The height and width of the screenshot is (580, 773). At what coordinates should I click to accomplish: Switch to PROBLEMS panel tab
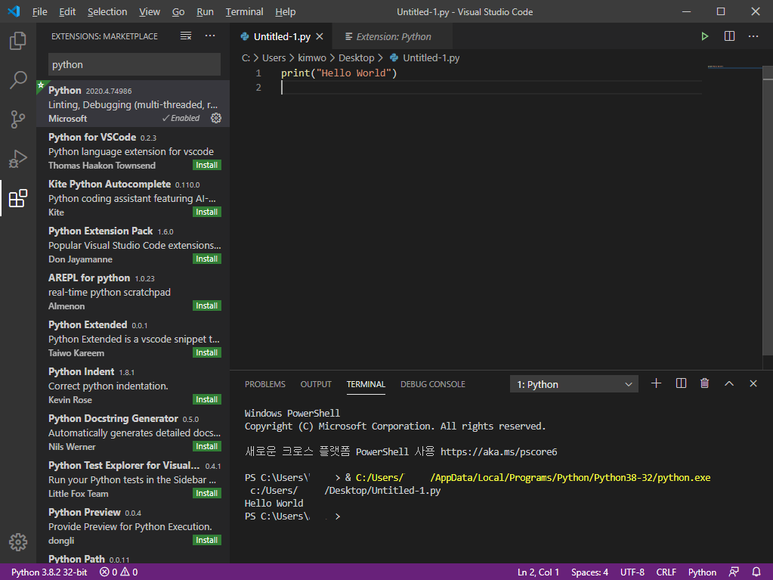(265, 384)
